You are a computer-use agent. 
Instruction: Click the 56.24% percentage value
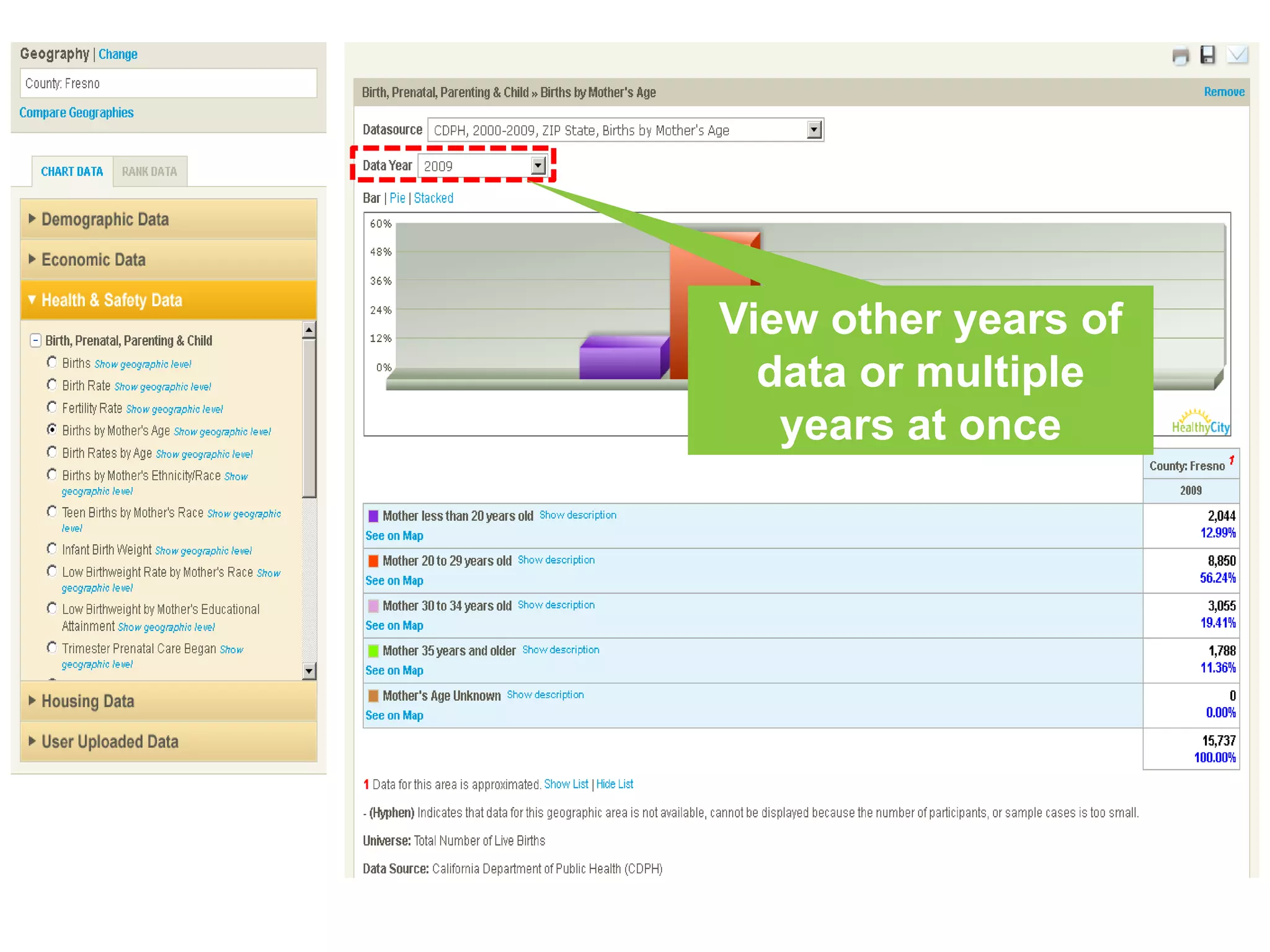tap(1217, 578)
